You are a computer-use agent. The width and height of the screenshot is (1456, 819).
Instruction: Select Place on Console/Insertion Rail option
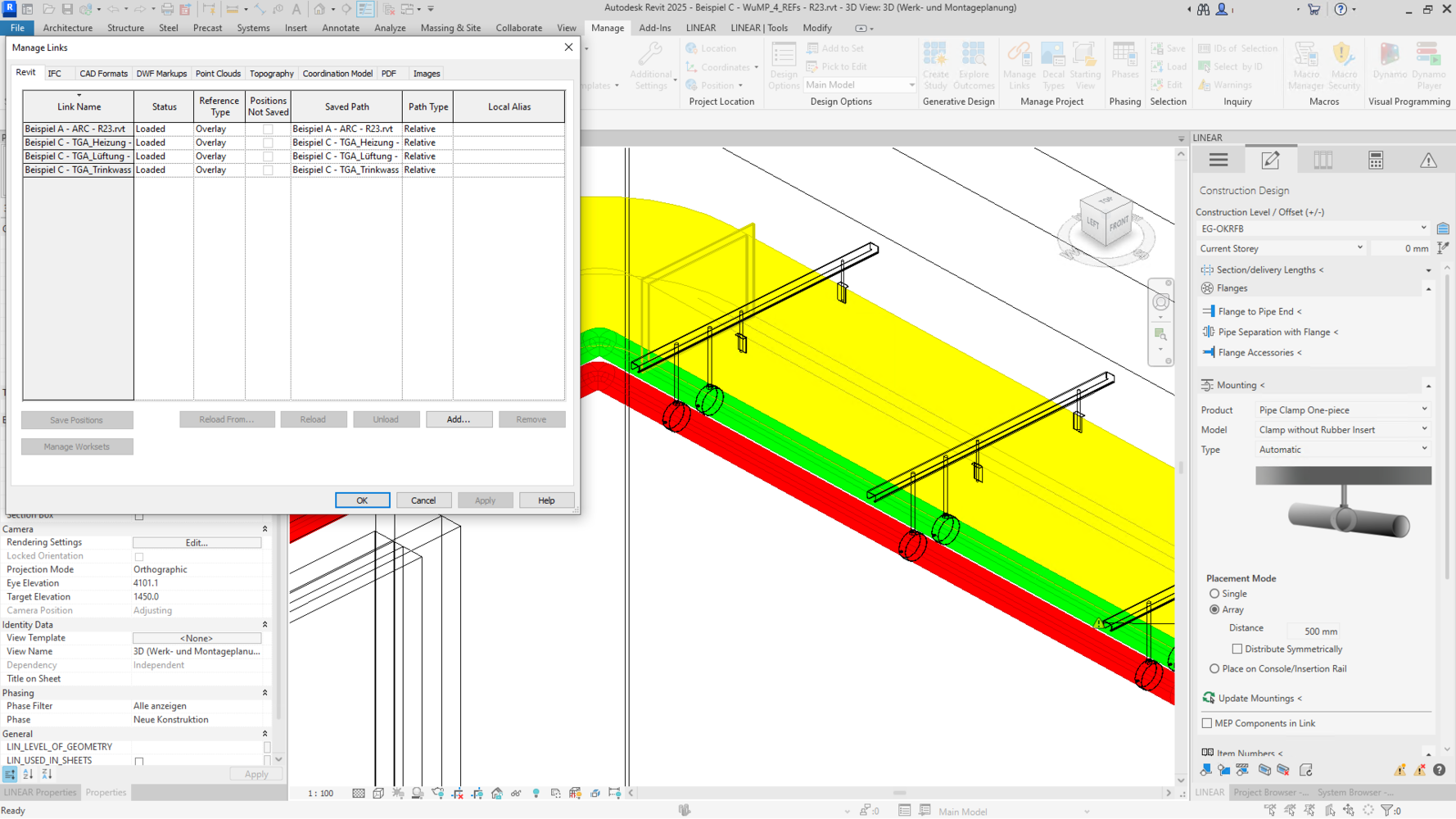click(x=1214, y=669)
